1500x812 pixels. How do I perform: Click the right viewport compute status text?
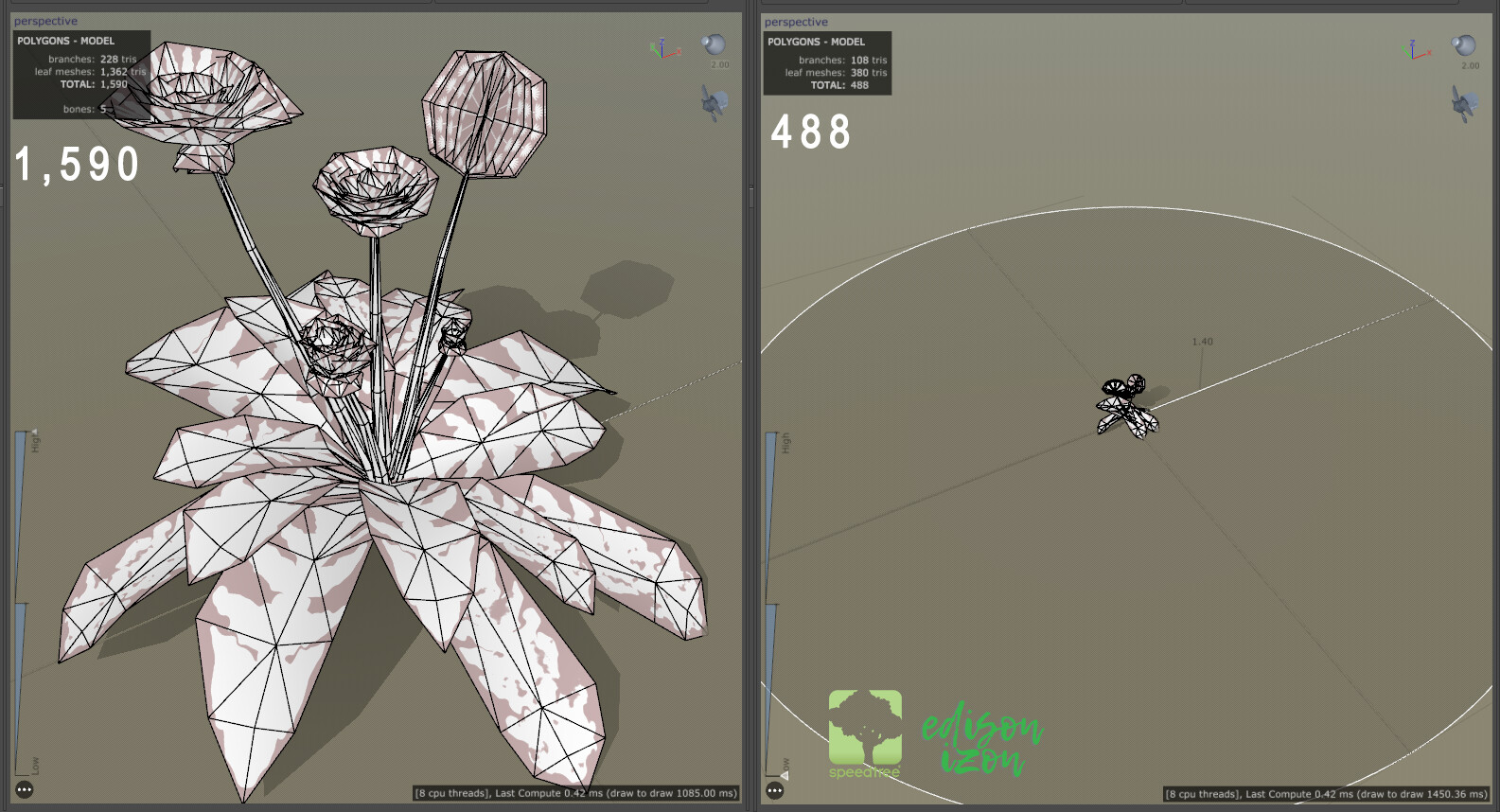pyautogui.click(x=1326, y=794)
